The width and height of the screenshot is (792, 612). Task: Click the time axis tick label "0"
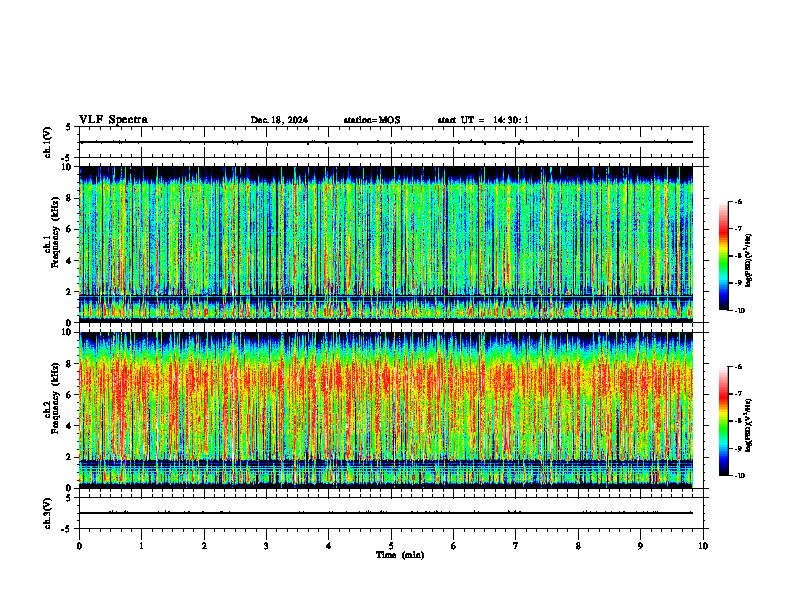(x=79, y=546)
